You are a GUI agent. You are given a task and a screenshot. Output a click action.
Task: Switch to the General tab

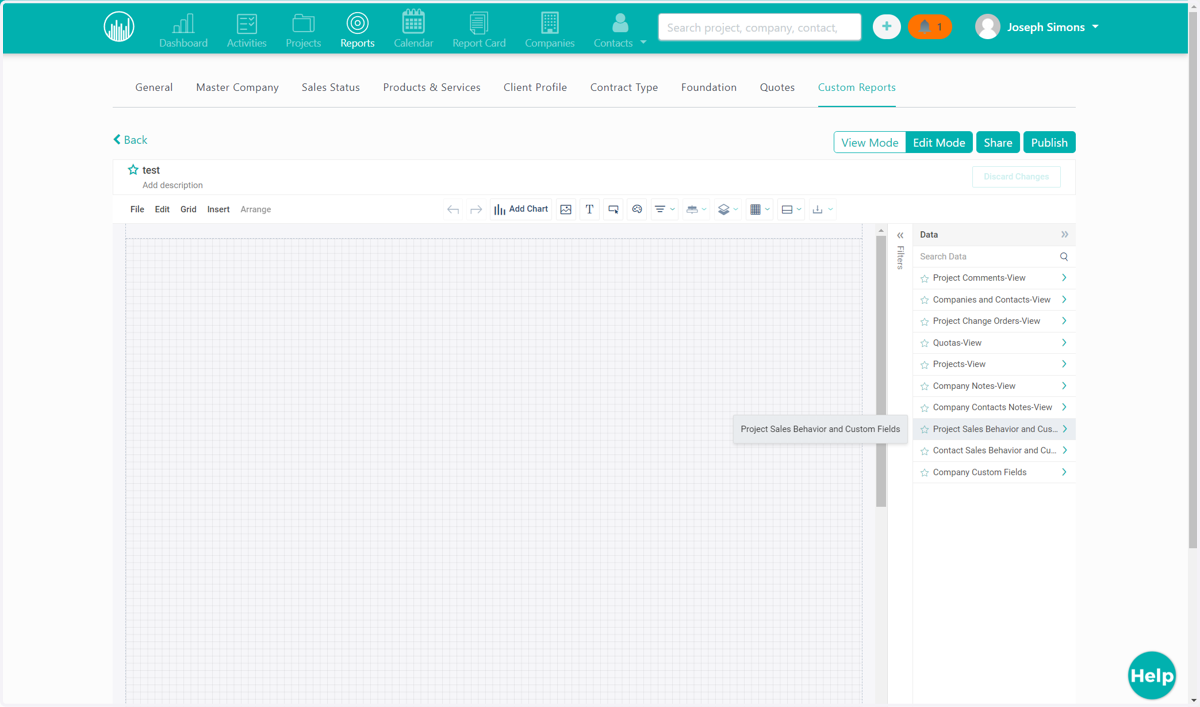pyautogui.click(x=154, y=87)
